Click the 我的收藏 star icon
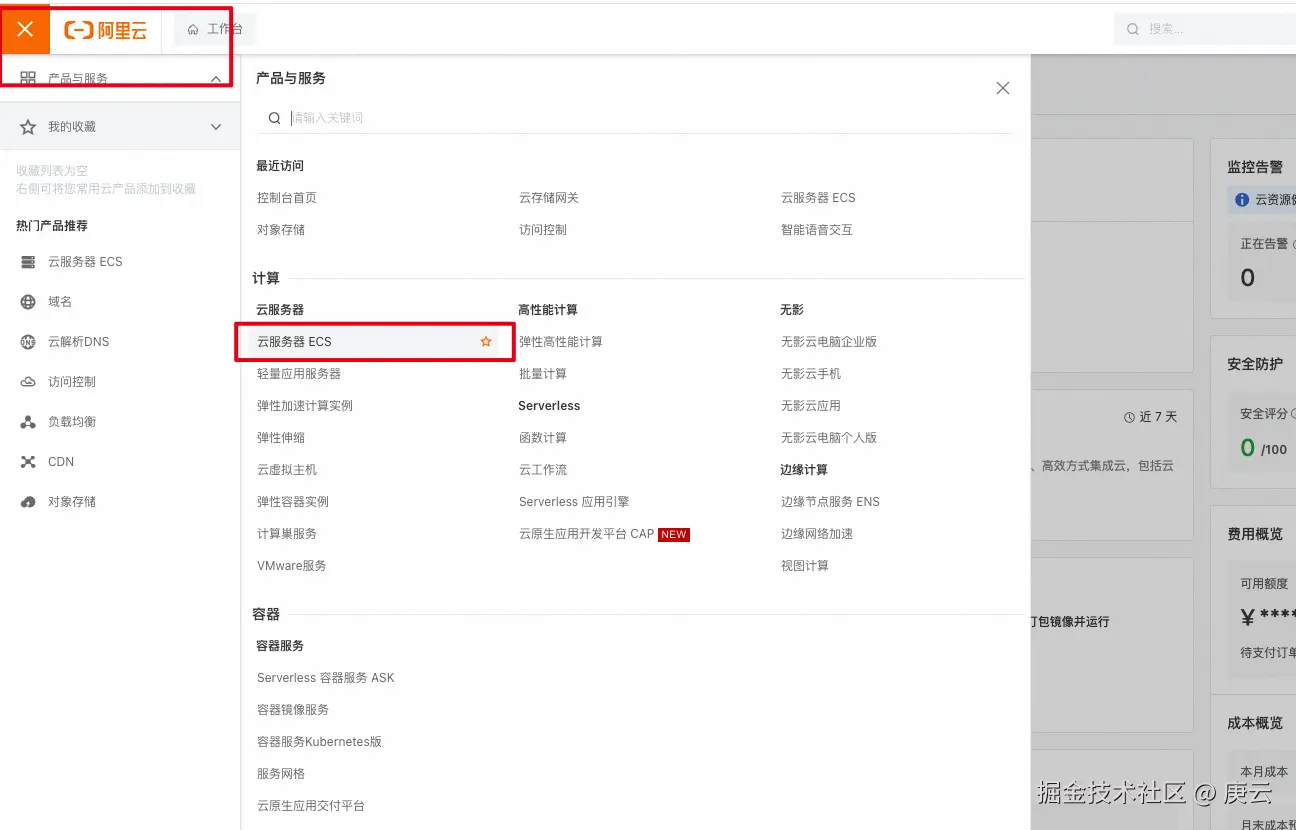Viewport: 1296px width, 830px height. click(x=28, y=127)
